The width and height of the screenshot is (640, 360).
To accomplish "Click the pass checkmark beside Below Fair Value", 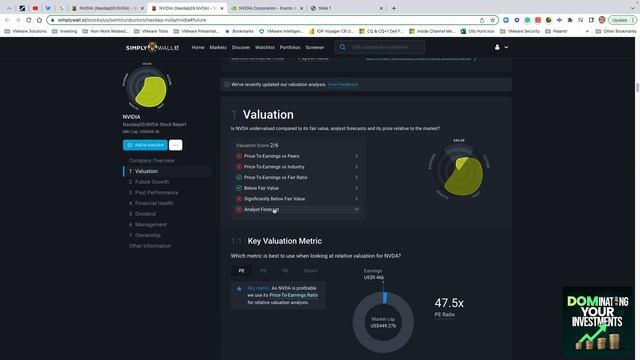I will 239,188.
